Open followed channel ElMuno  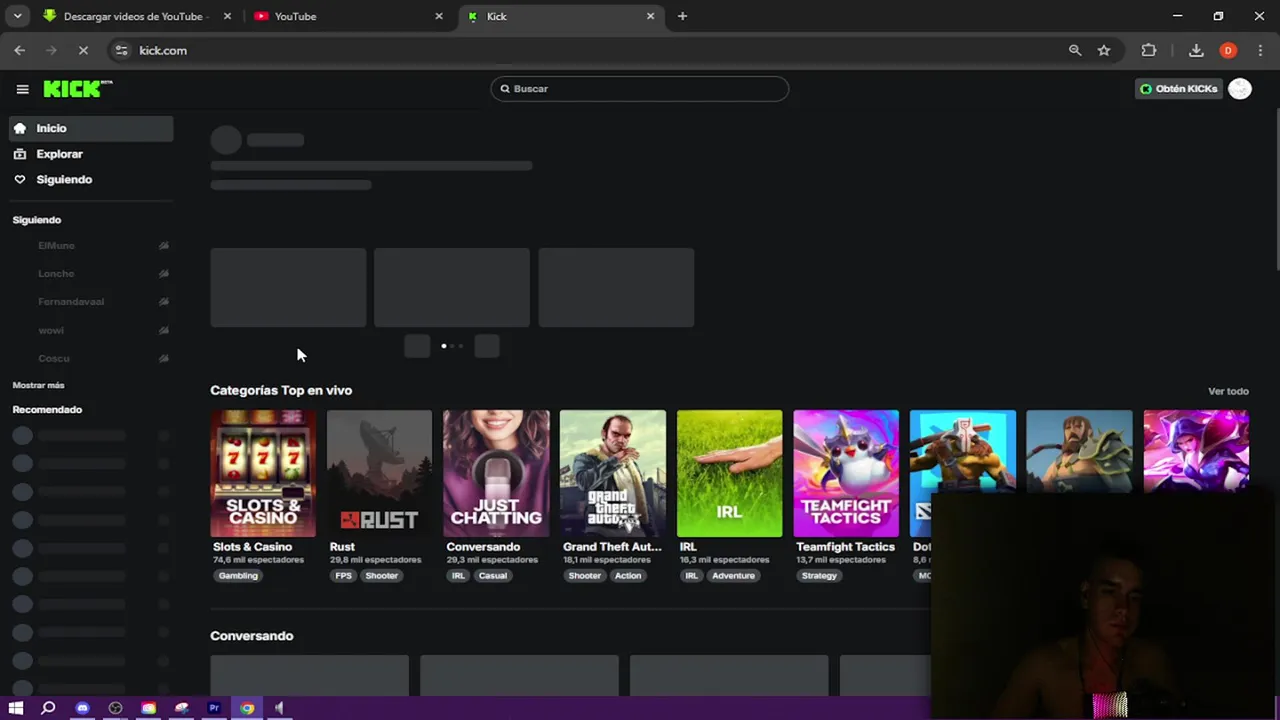pyautogui.click(x=56, y=245)
